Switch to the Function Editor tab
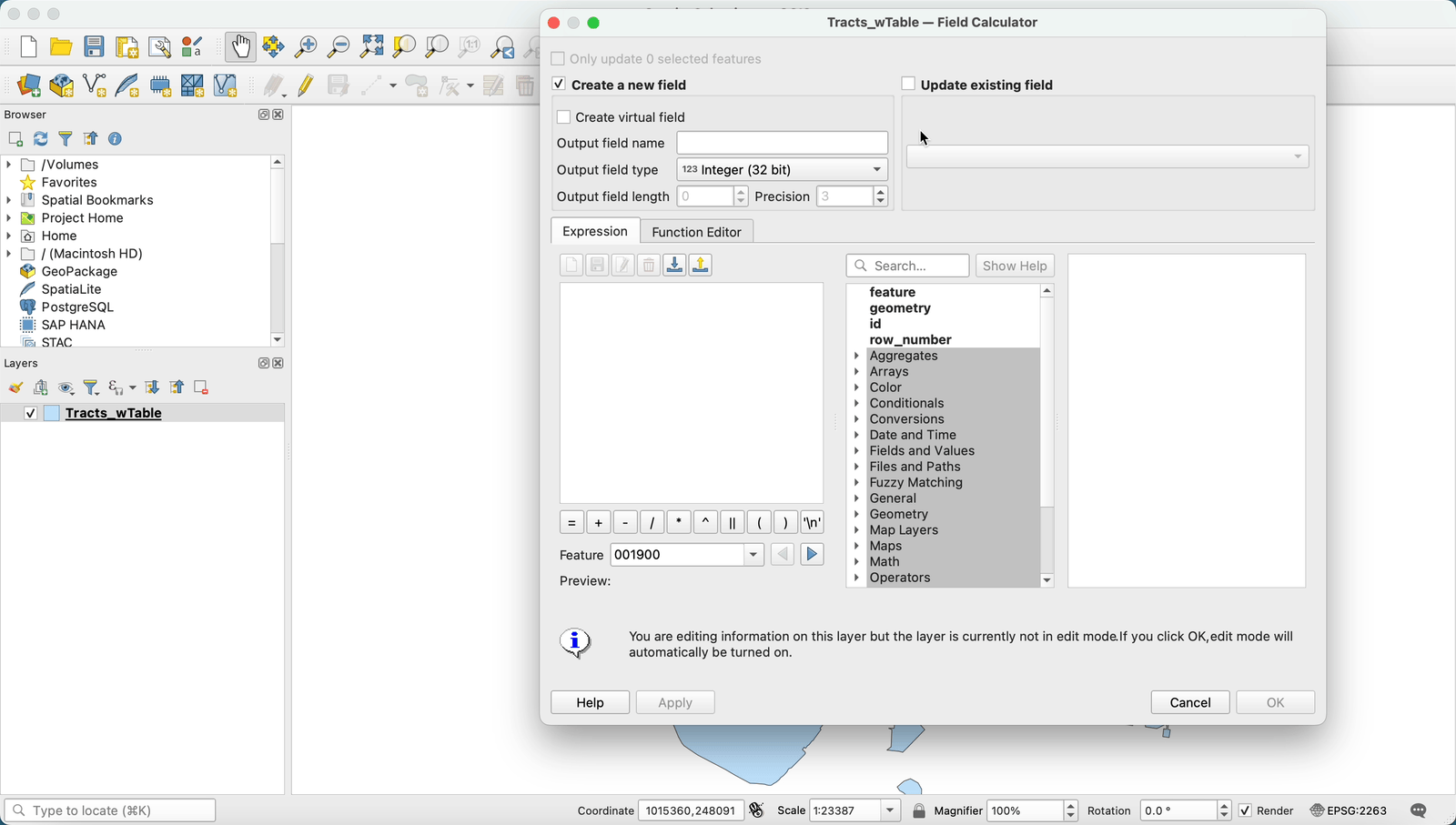The image size is (1456, 825). [x=696, y=231]
